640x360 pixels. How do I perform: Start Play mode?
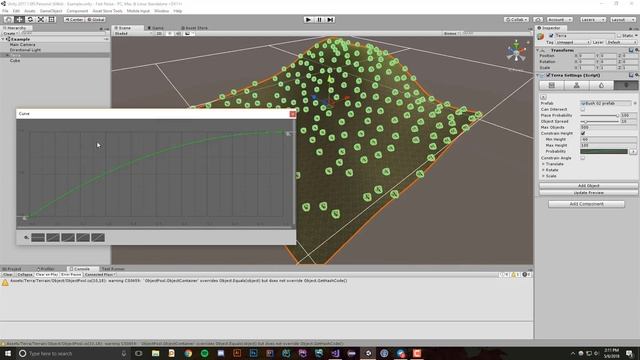309,20
